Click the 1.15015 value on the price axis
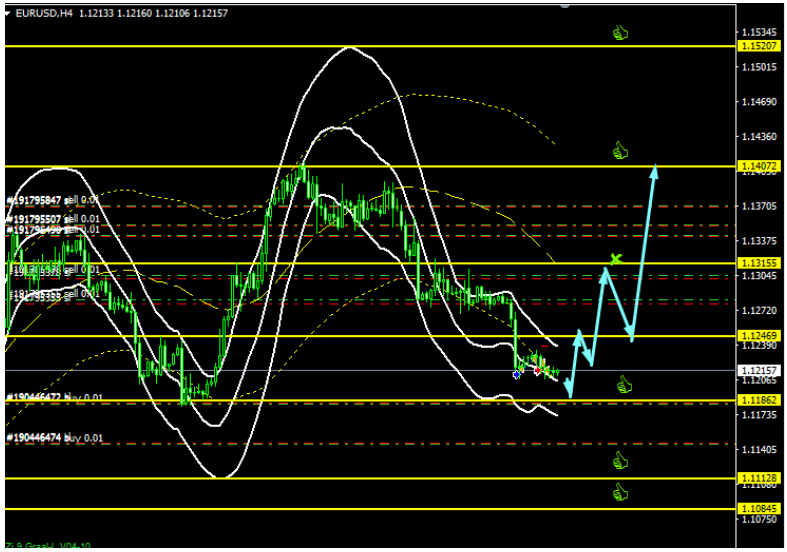 759,67
